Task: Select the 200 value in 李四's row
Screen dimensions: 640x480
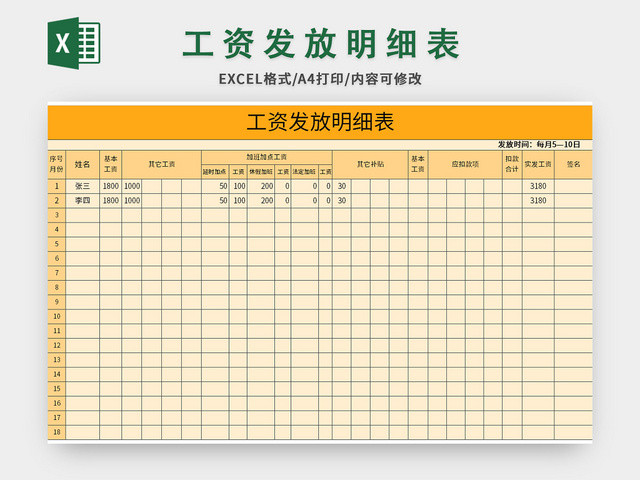Action: [x=261, y=200]
